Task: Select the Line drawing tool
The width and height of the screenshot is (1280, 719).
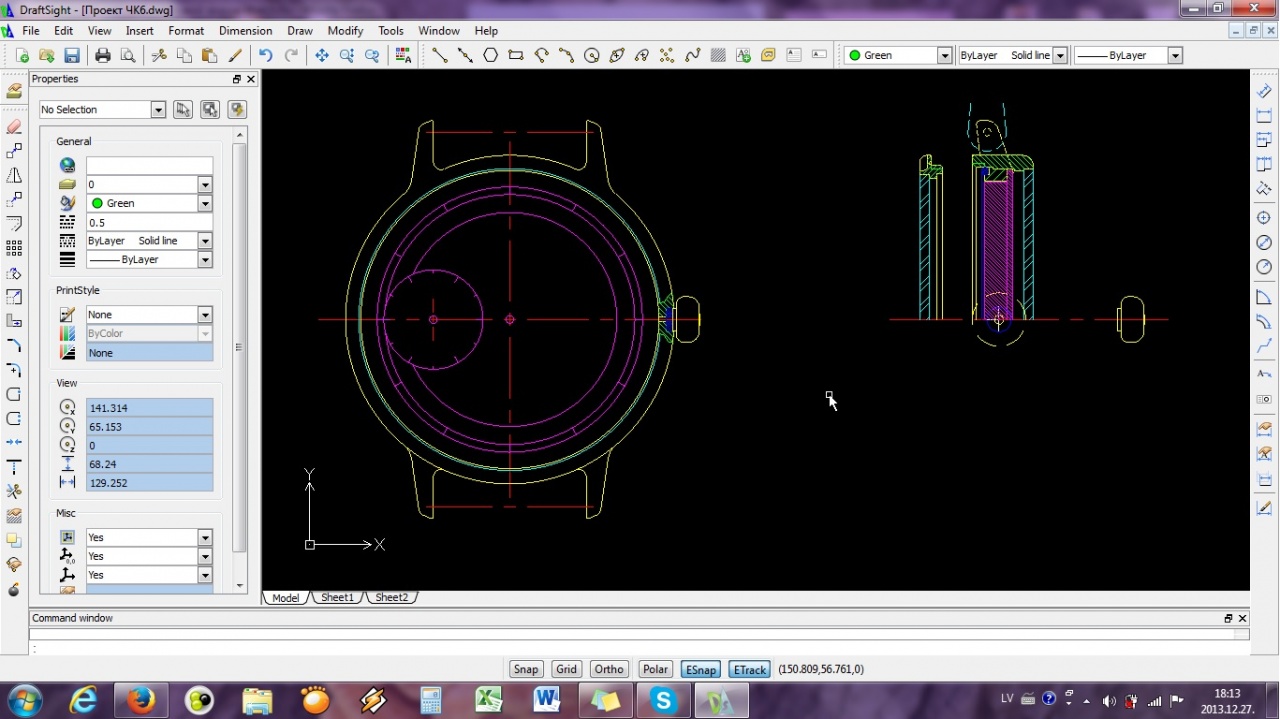Action: click(439, 56)
